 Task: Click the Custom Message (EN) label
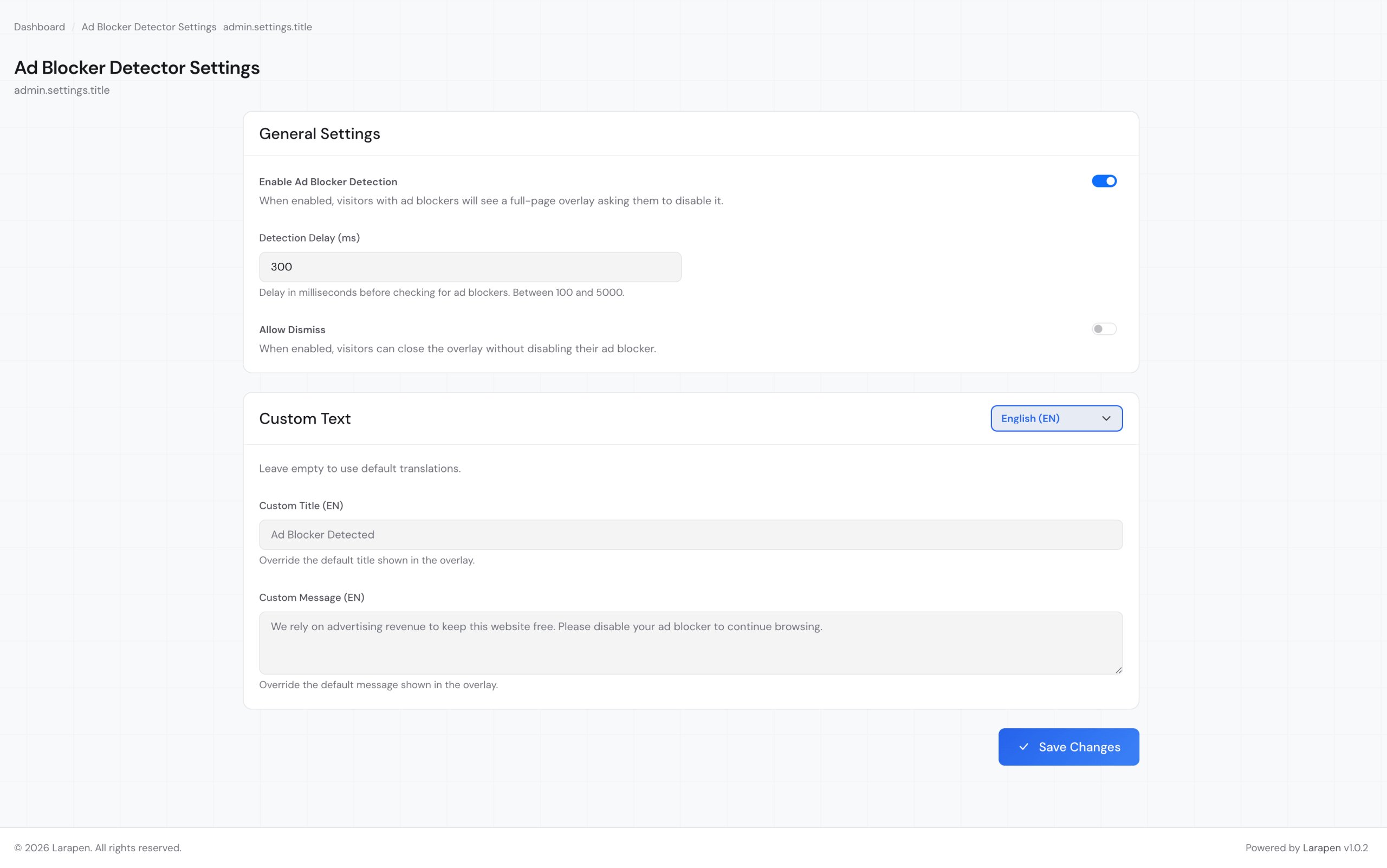pyautogui.click(x=311, y=598)
